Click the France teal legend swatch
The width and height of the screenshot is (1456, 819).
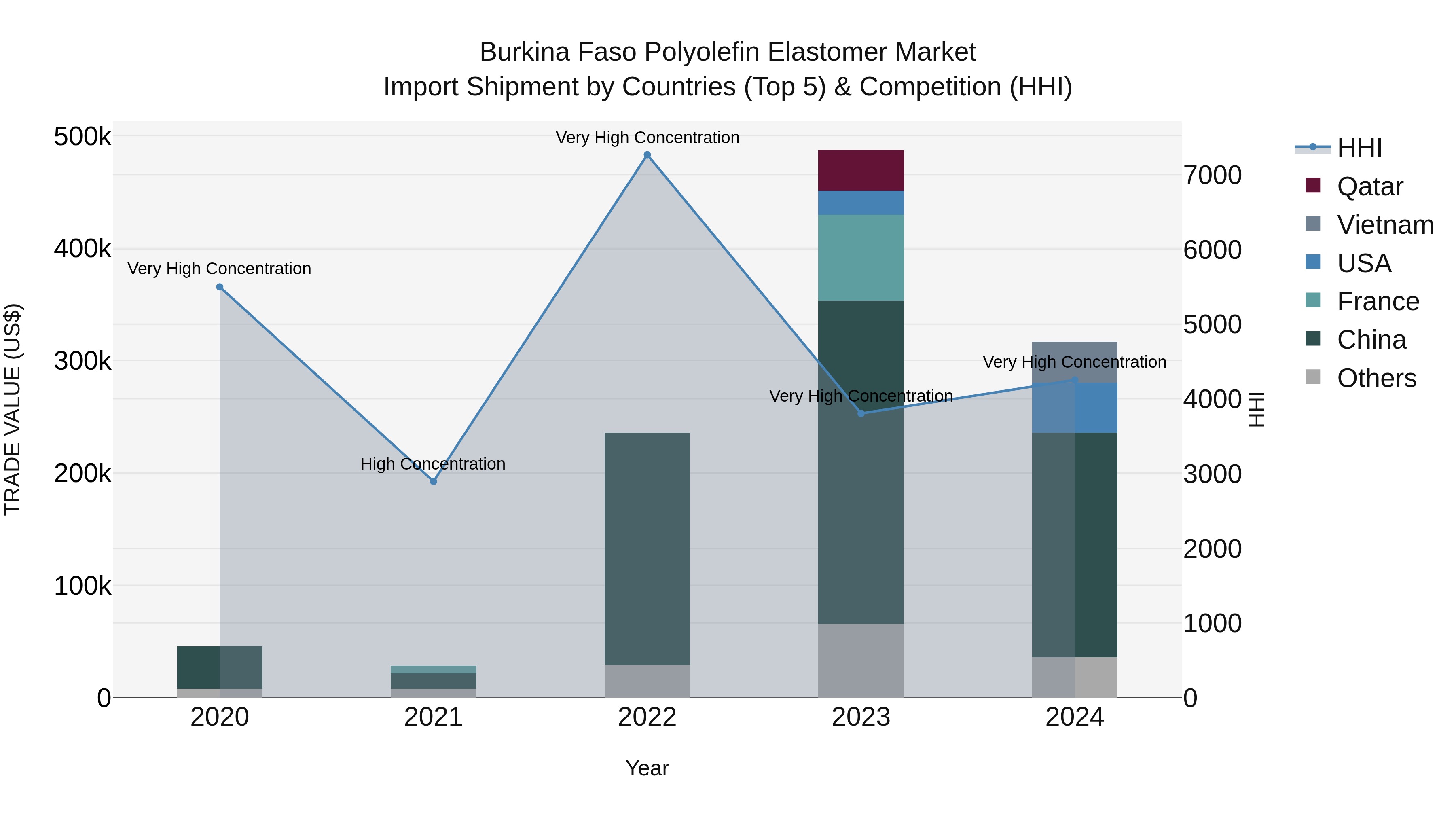(x=1313, y=300)
